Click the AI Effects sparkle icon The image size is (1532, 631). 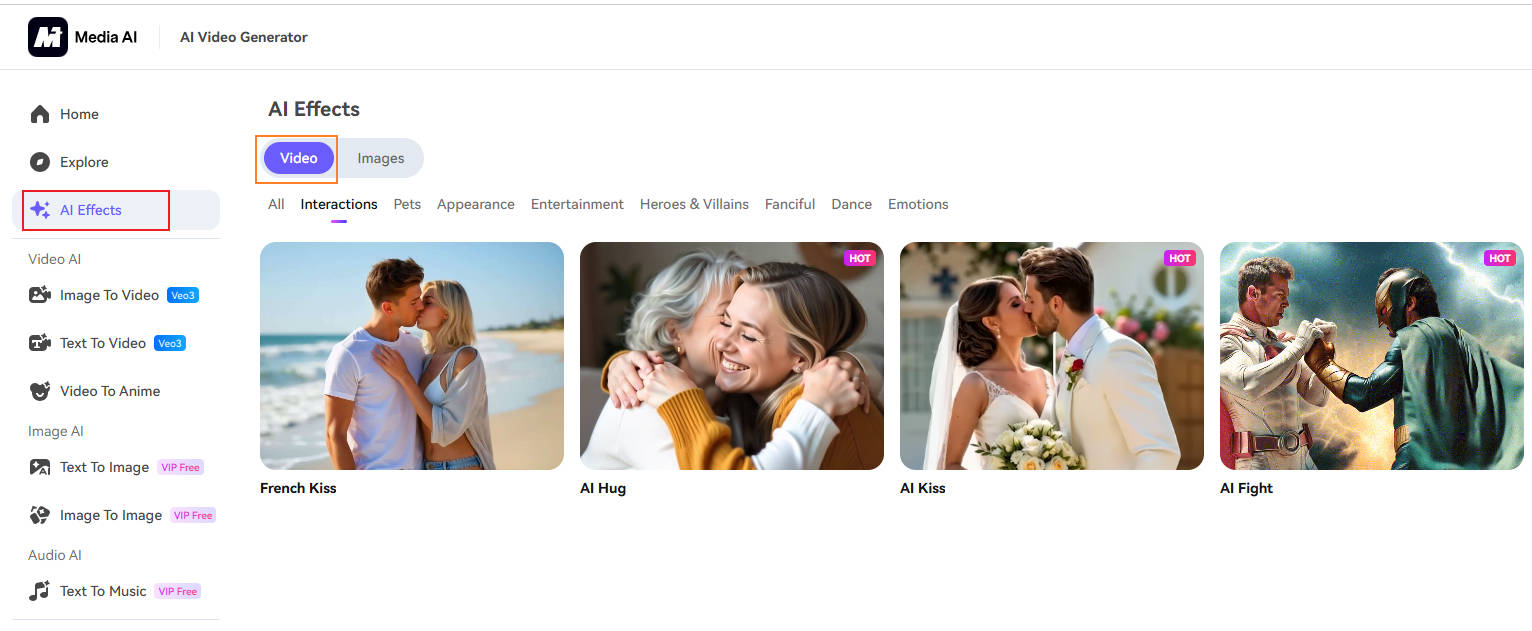(x=40, y=210)
